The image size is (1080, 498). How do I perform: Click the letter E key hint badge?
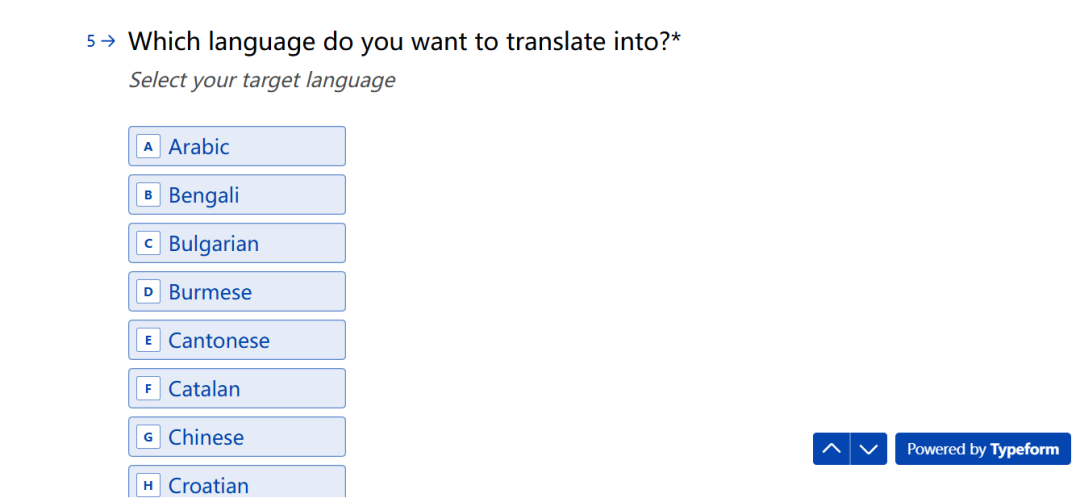point(148,340)
